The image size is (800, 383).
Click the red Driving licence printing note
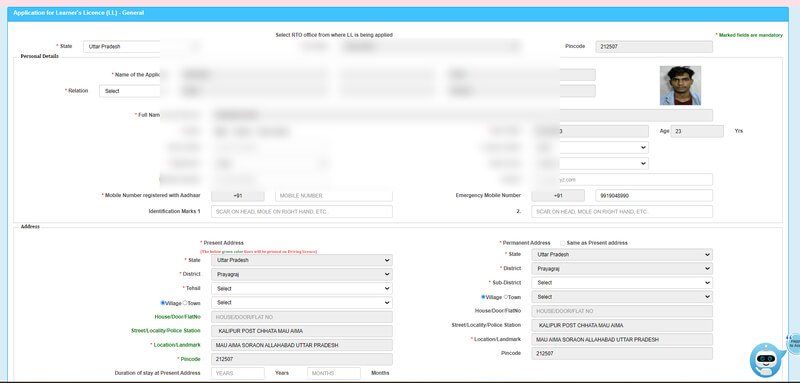(259, 252)
